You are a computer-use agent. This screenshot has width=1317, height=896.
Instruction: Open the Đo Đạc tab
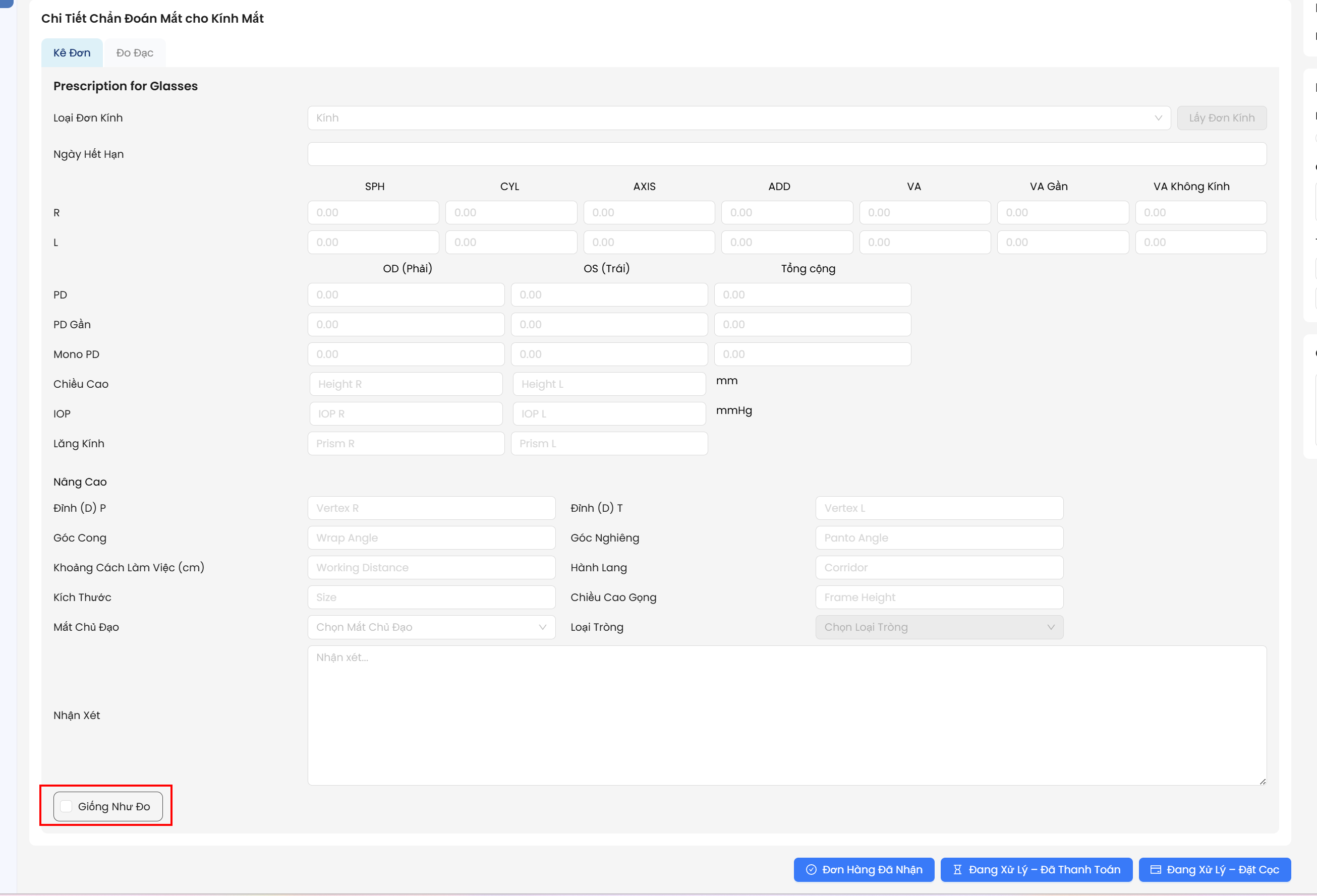point(135,52)
